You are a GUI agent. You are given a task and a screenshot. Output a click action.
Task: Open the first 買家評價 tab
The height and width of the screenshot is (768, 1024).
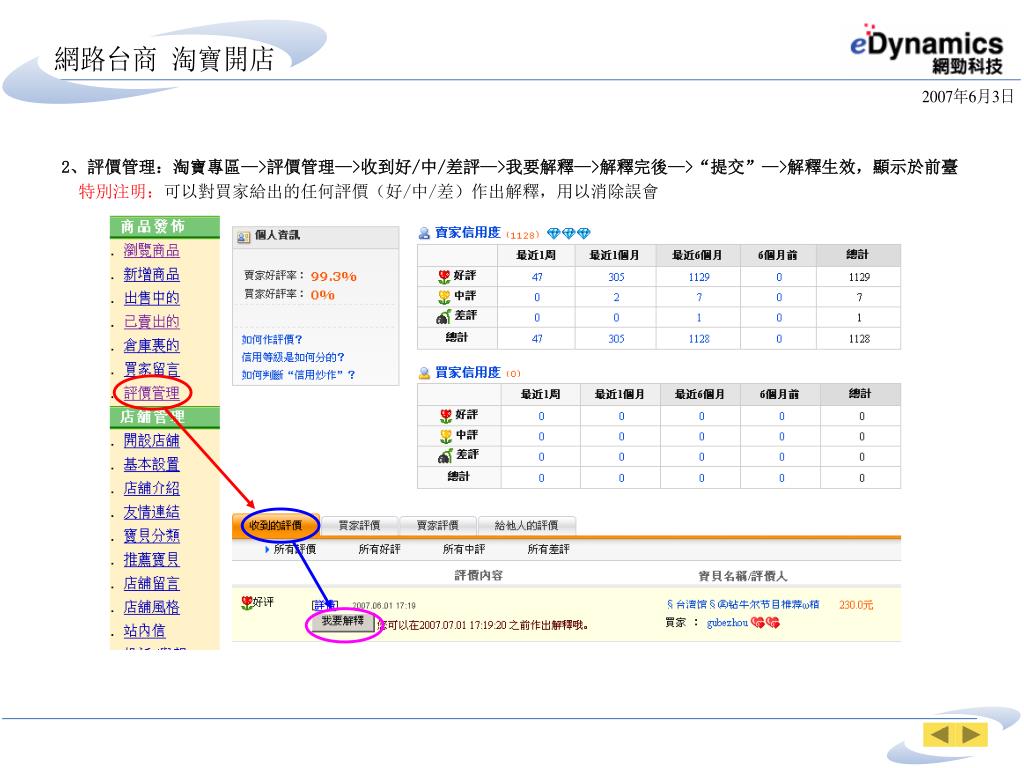click(x=359, y=525)
